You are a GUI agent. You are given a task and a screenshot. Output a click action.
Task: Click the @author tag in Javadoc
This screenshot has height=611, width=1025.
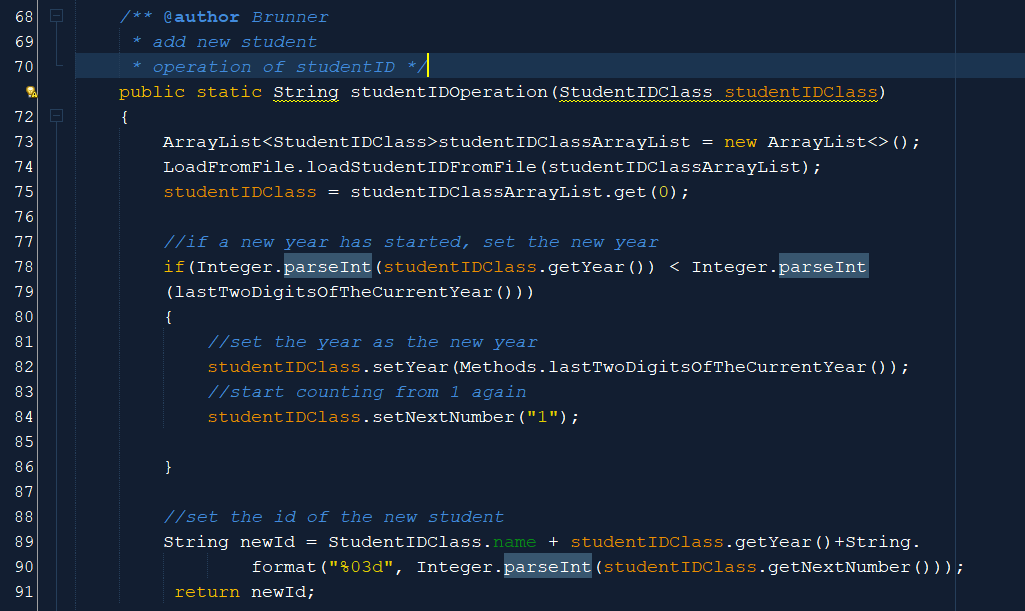click(x=201, y=17)
